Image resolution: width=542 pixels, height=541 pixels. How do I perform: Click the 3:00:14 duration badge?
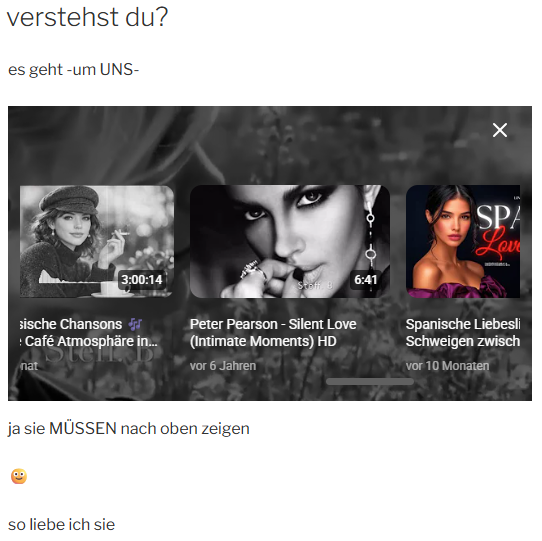(x=142, y=279)
